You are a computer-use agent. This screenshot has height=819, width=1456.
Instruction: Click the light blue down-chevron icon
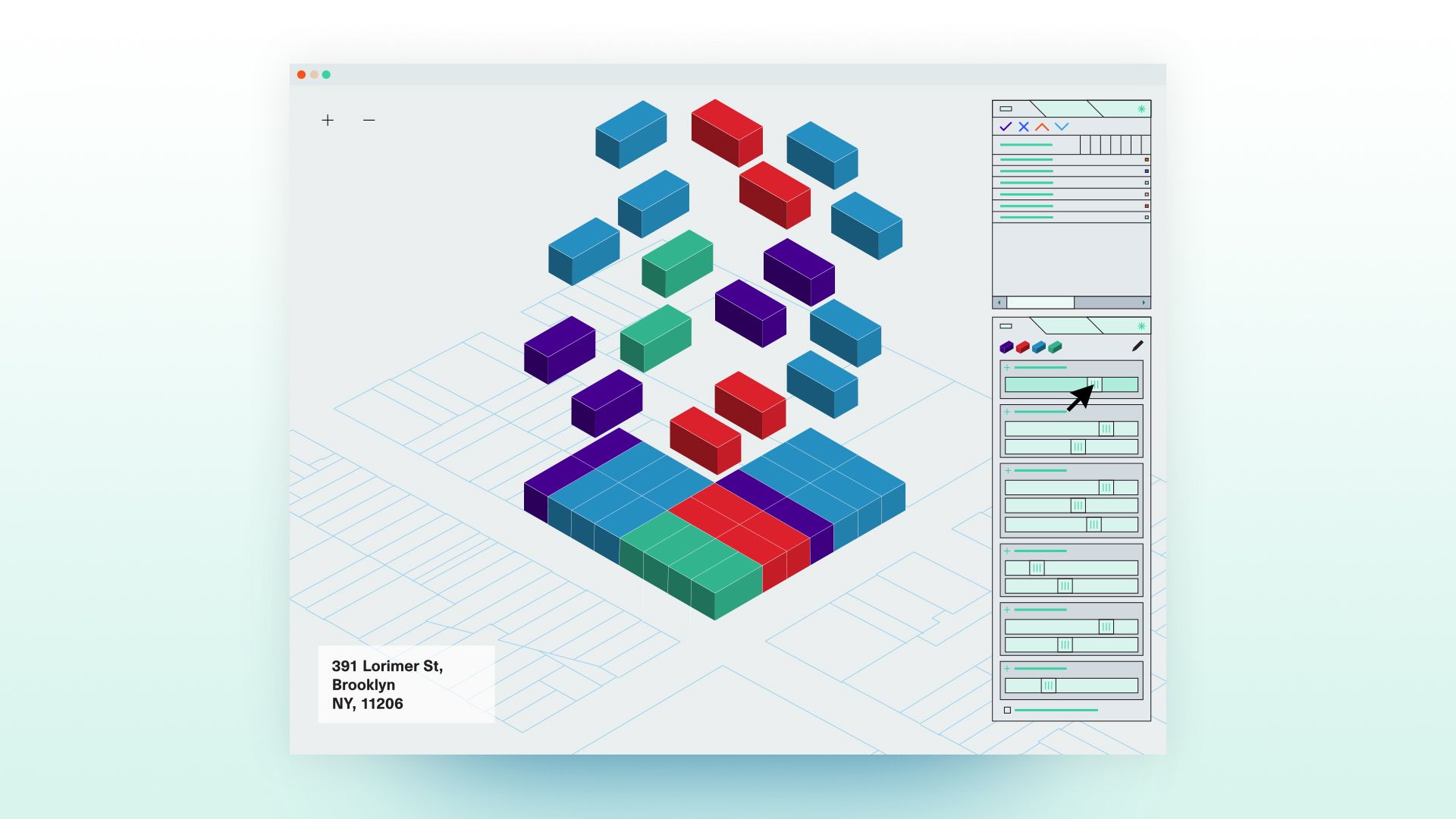tap(1062, 127)
